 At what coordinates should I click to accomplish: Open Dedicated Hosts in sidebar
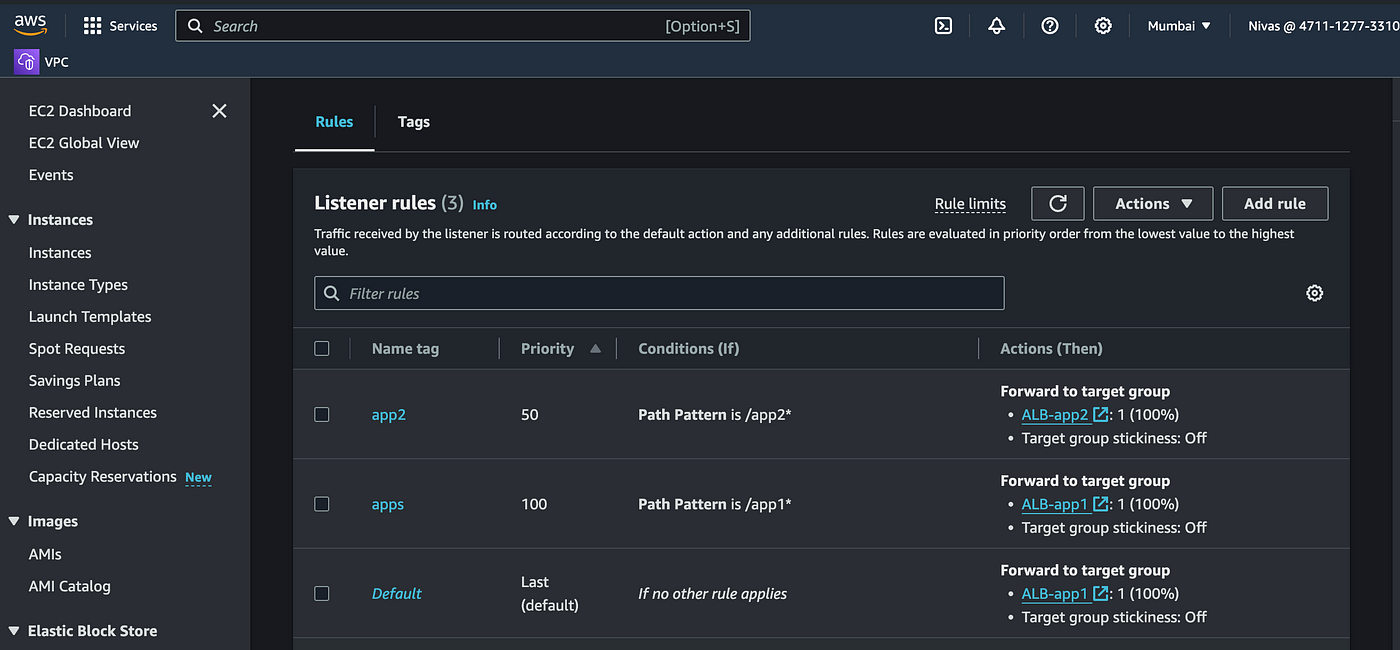tap(84, 445)
